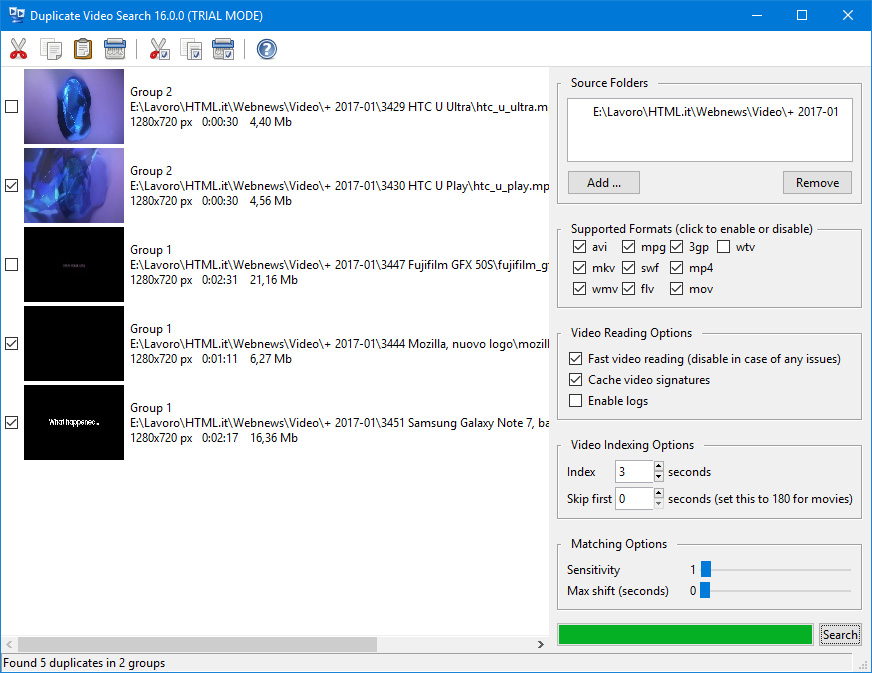This screenshot has width=872, height=673.
Task: Click the Copy checked items icon
Action: [x=191, y=48]
